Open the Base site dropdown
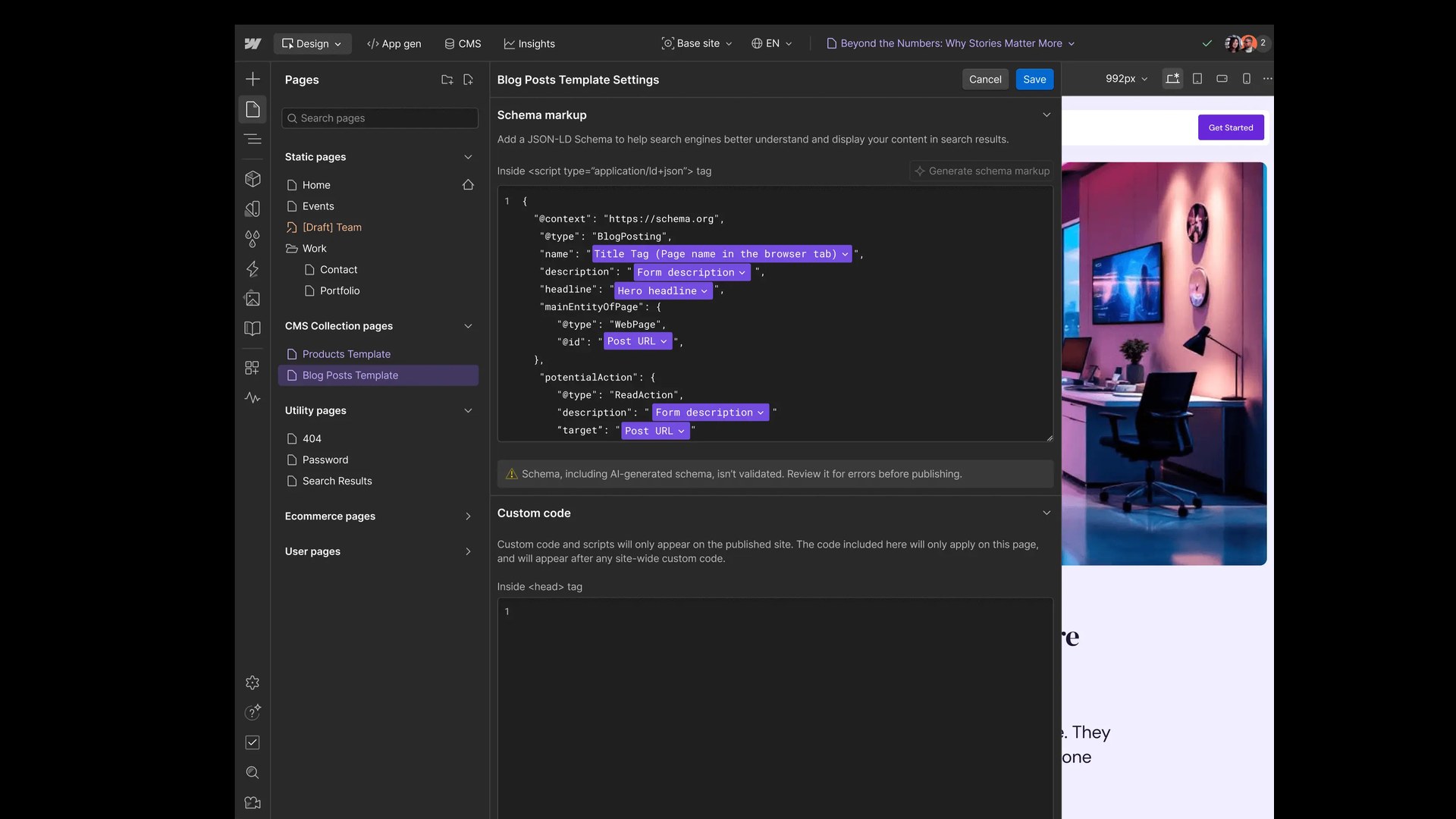 coord(697,43)
